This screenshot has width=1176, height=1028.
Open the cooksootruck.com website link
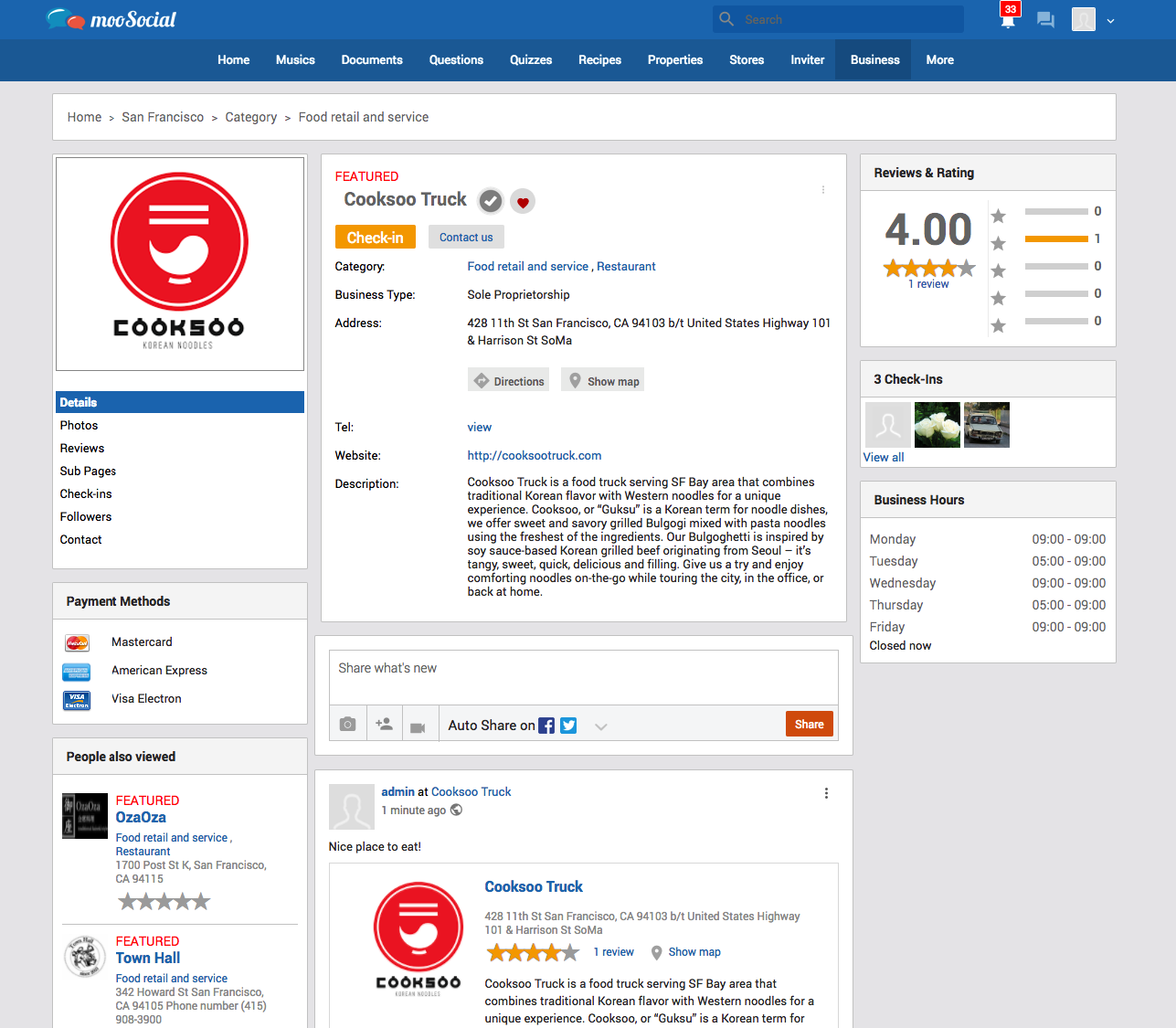(535, 455)
